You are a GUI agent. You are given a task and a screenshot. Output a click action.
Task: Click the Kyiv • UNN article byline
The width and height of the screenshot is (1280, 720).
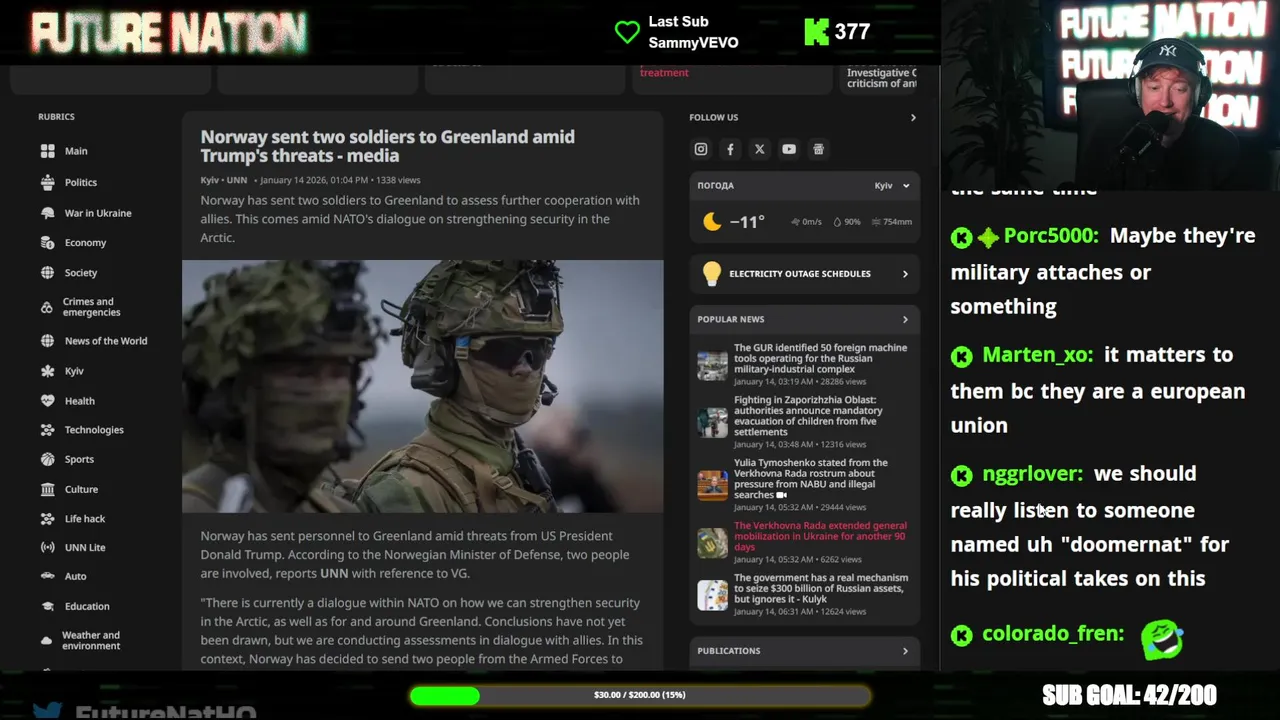coord(224,180)
